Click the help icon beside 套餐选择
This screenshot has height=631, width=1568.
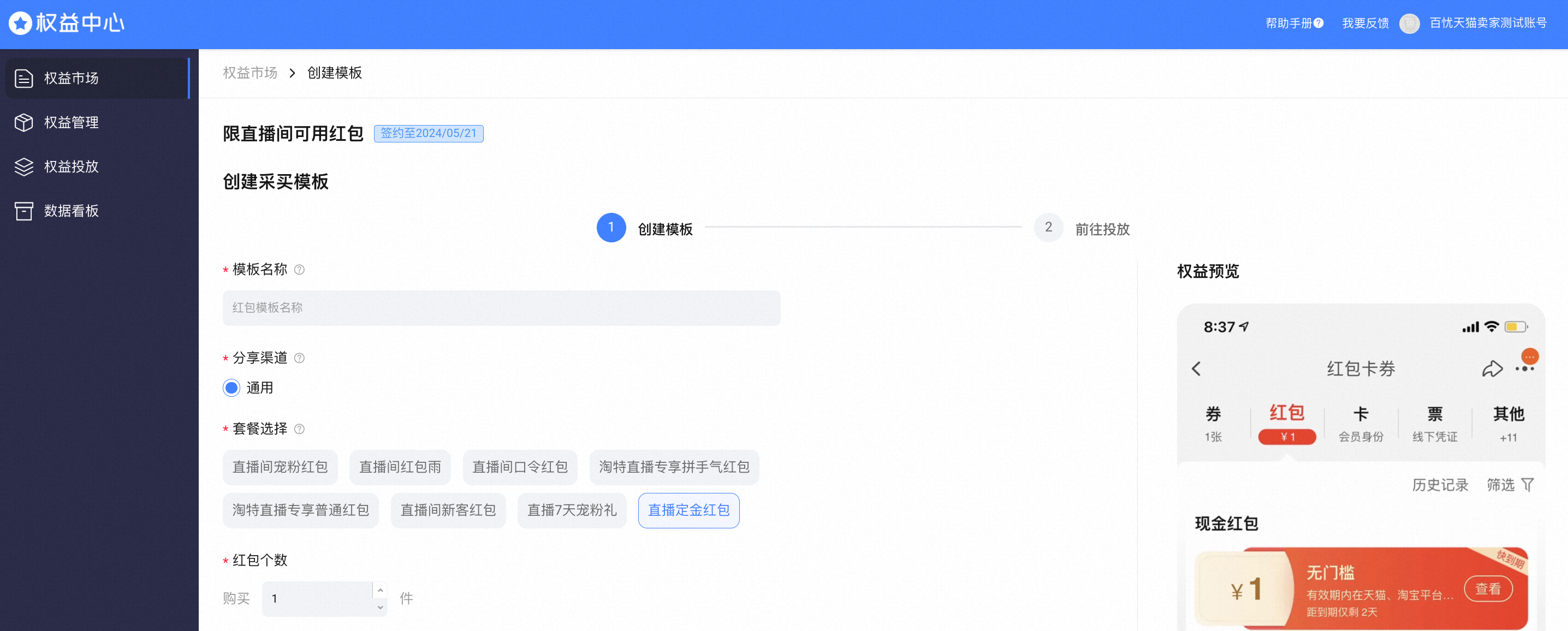299,429
